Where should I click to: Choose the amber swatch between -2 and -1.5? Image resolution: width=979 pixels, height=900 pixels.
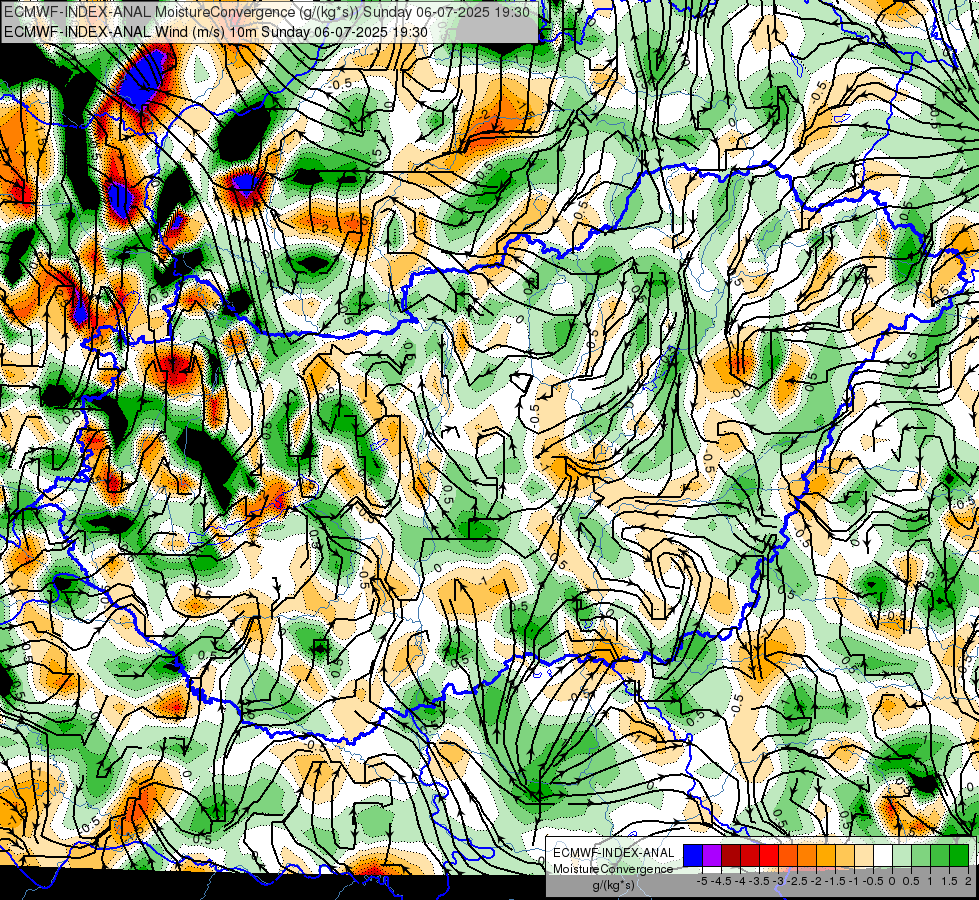point(826,856)
